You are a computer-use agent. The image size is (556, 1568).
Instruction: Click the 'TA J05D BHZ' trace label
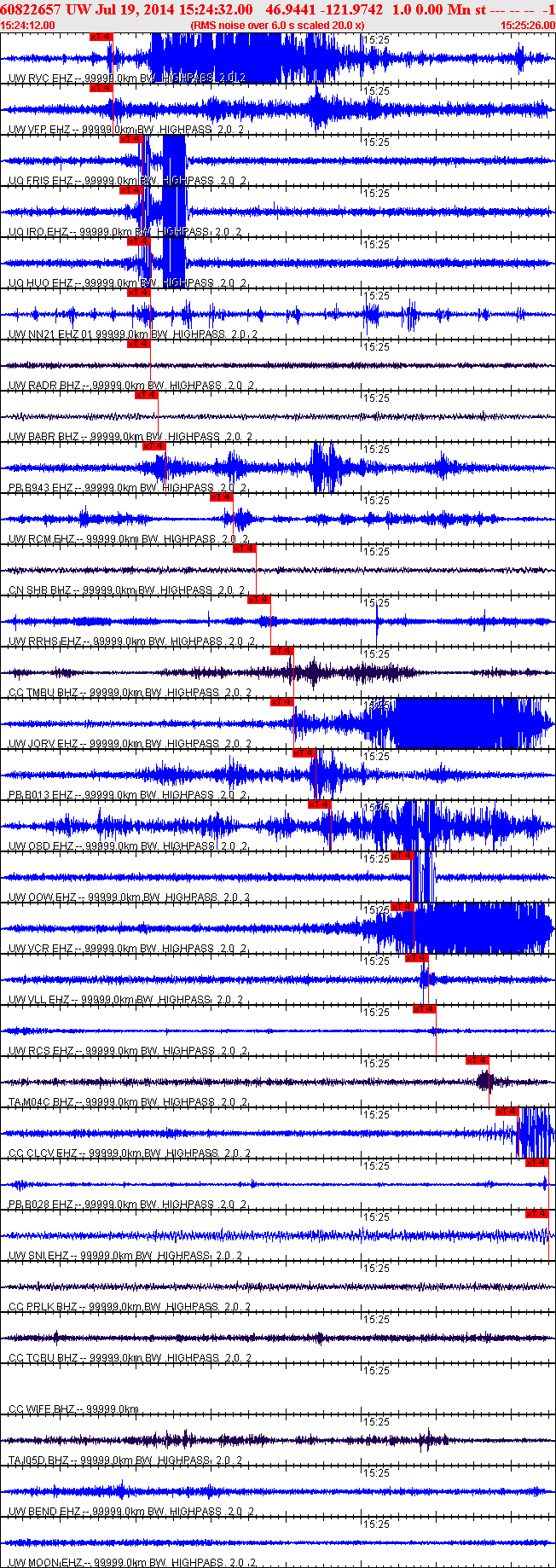click(x=41, y=1461)
